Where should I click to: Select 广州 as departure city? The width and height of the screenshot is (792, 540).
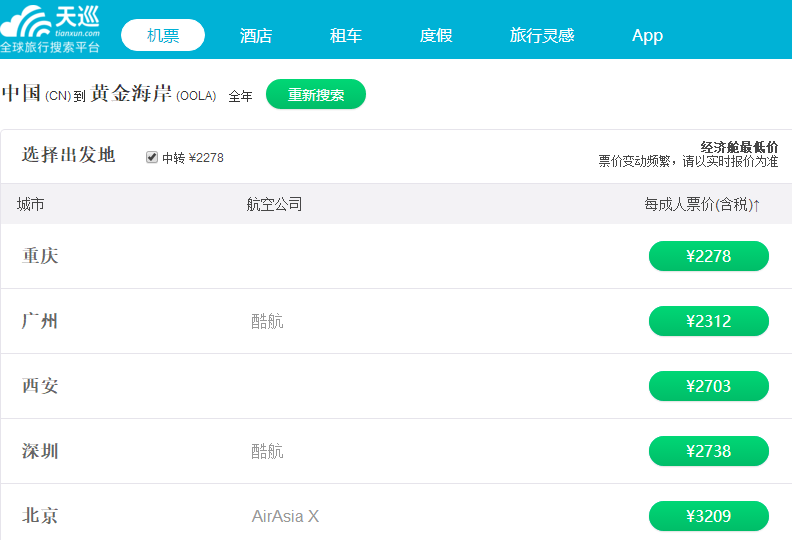click(x=40, y=321)
